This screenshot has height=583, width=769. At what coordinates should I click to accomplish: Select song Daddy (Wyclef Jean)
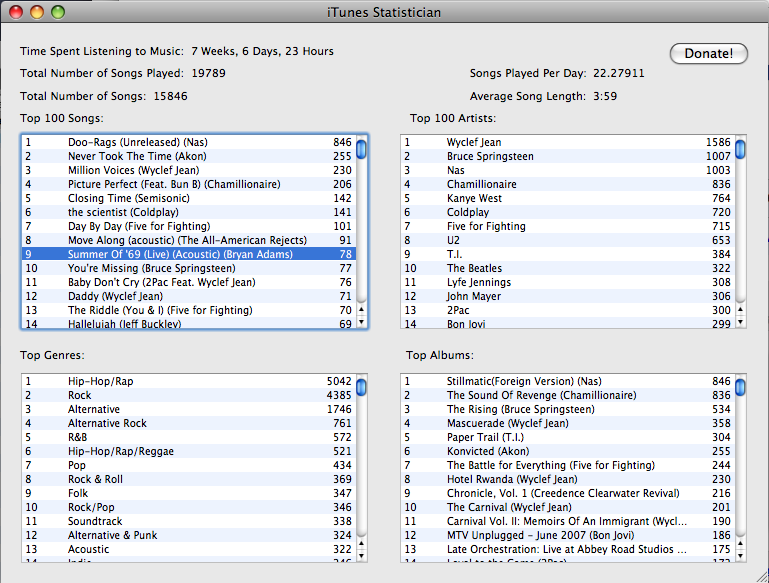coord(189,296)
